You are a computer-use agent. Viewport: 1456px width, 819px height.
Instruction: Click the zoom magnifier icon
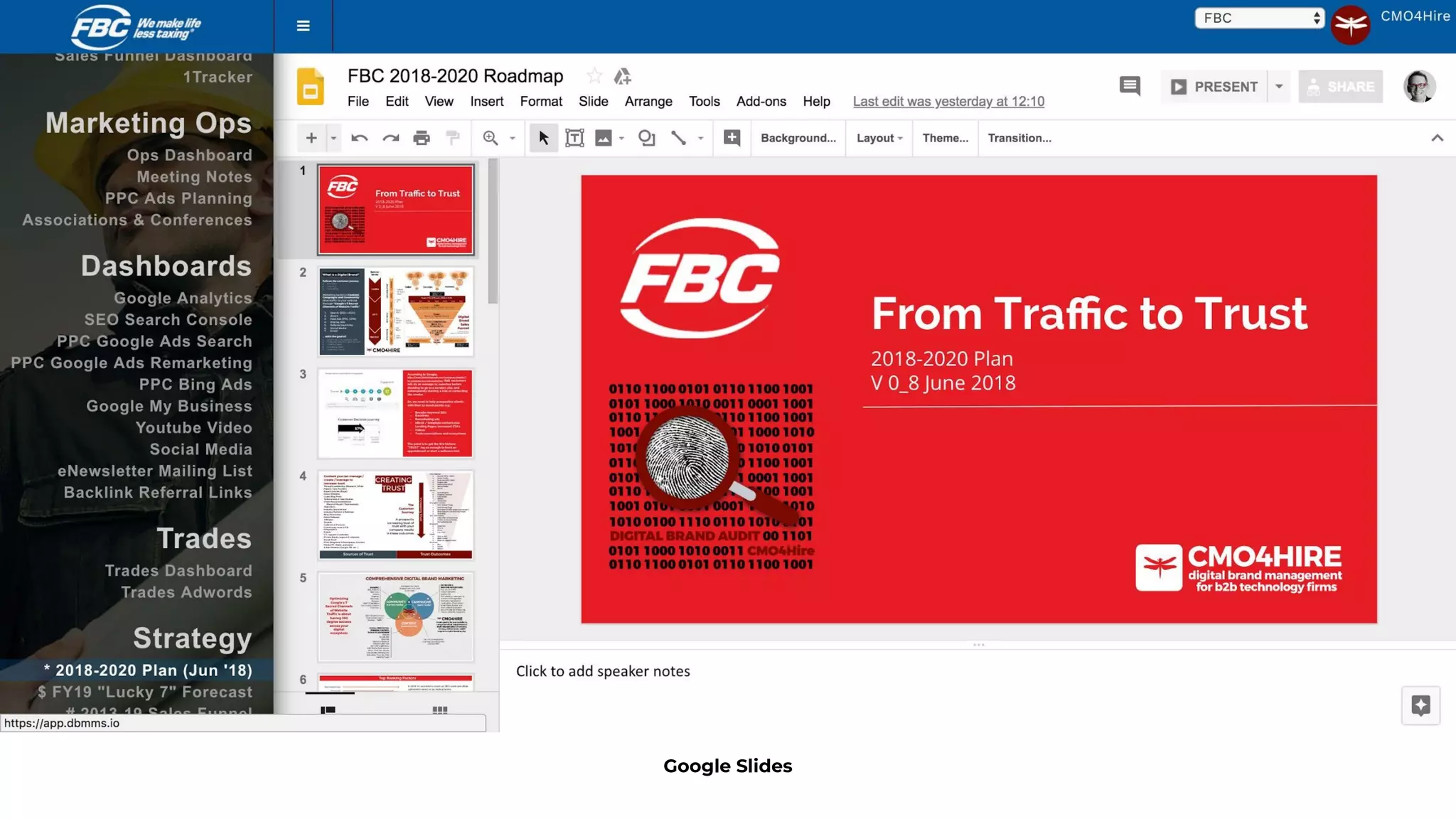[x=491, y=138]
